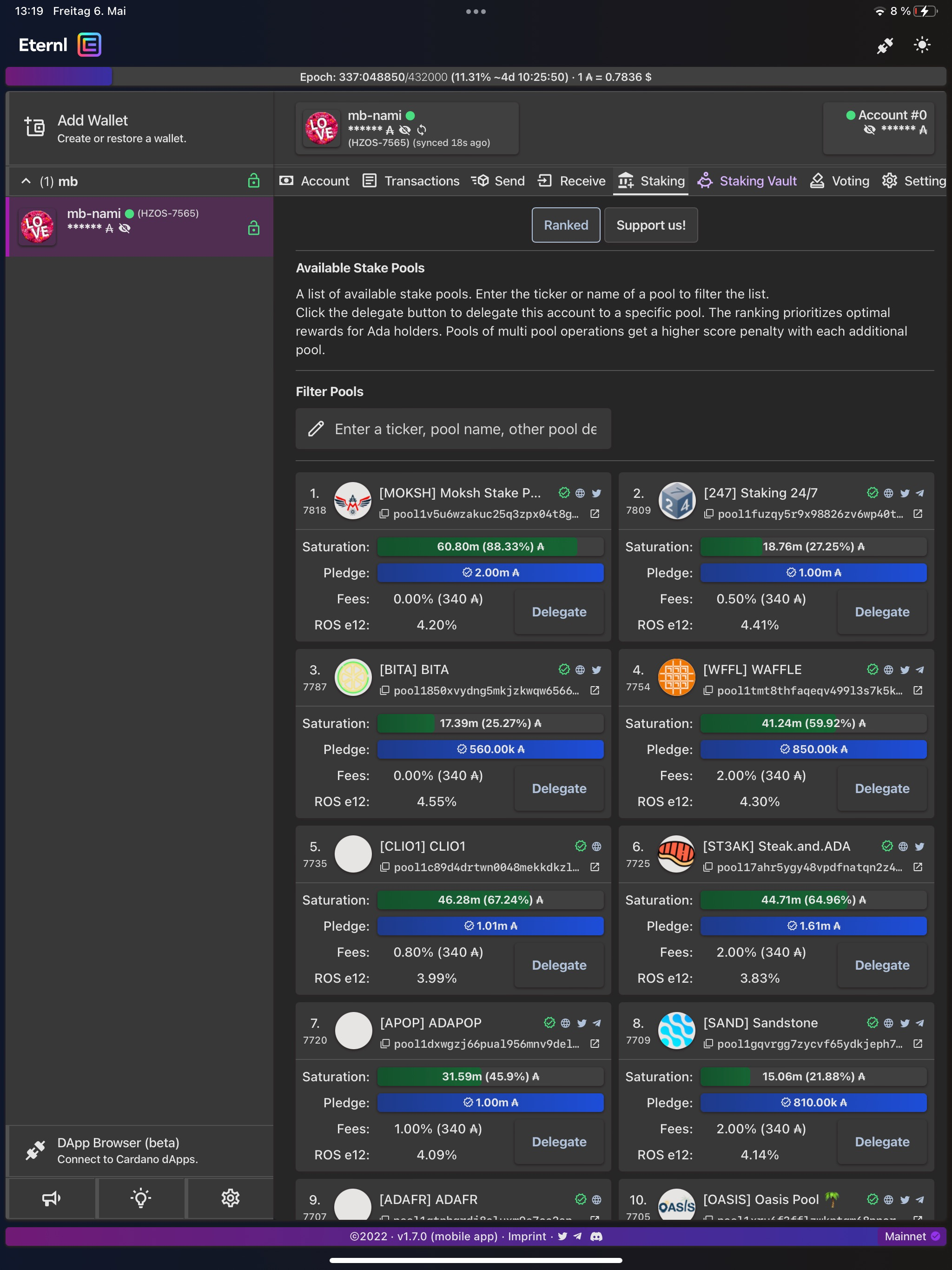Delegate to the ST3AK Steak.and.ADA pool
Image resolution: width=952 pixels, height=1270 pixels.
(x=882, y=966)
